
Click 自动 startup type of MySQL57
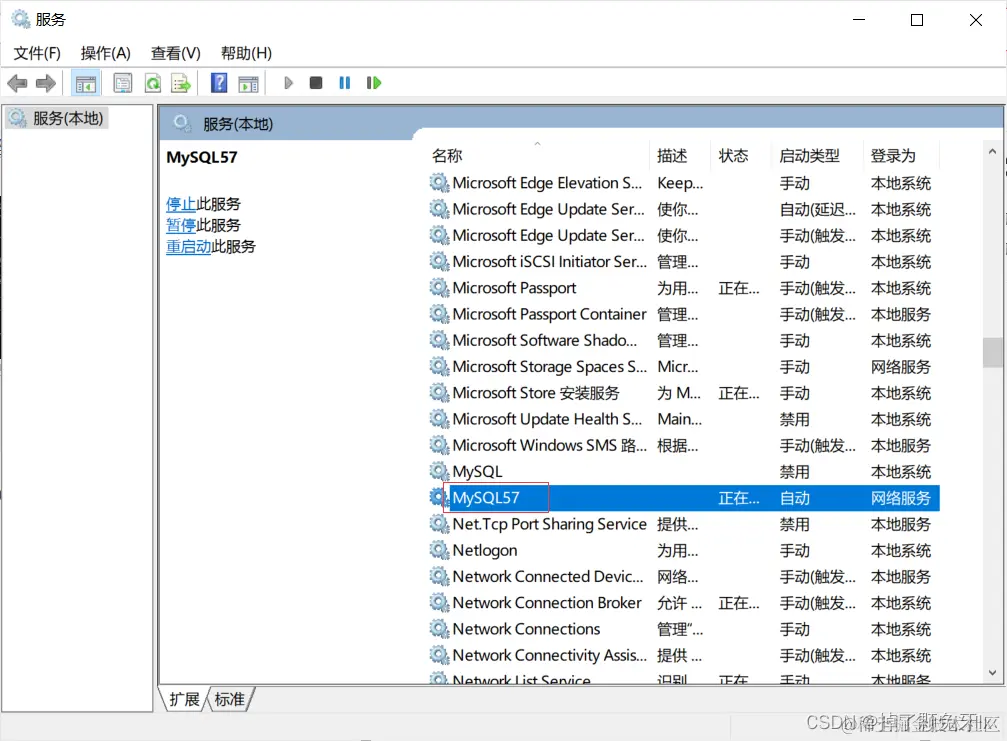point(795,498)
